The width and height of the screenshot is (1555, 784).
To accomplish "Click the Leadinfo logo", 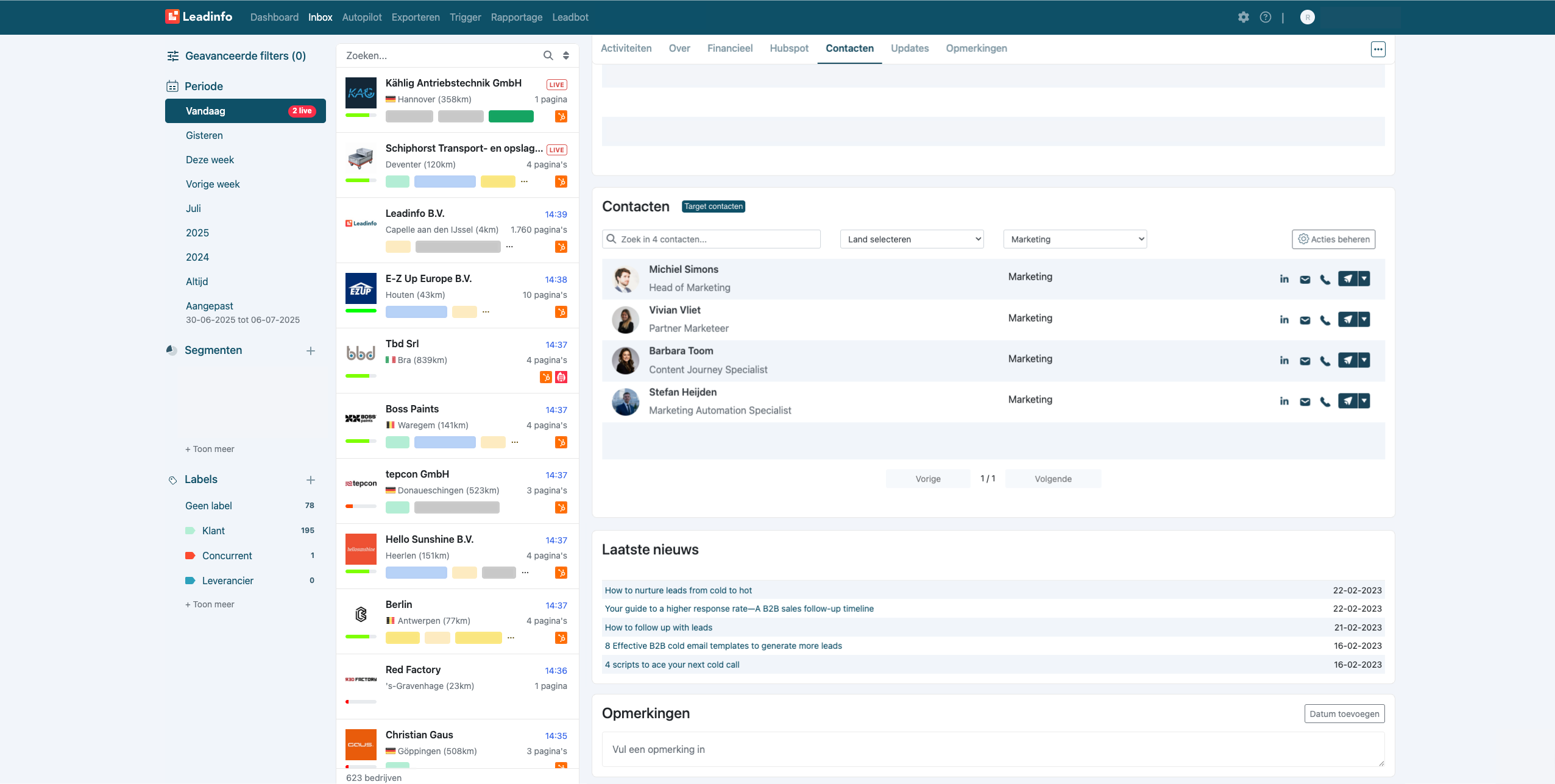I will coord(199,16).
